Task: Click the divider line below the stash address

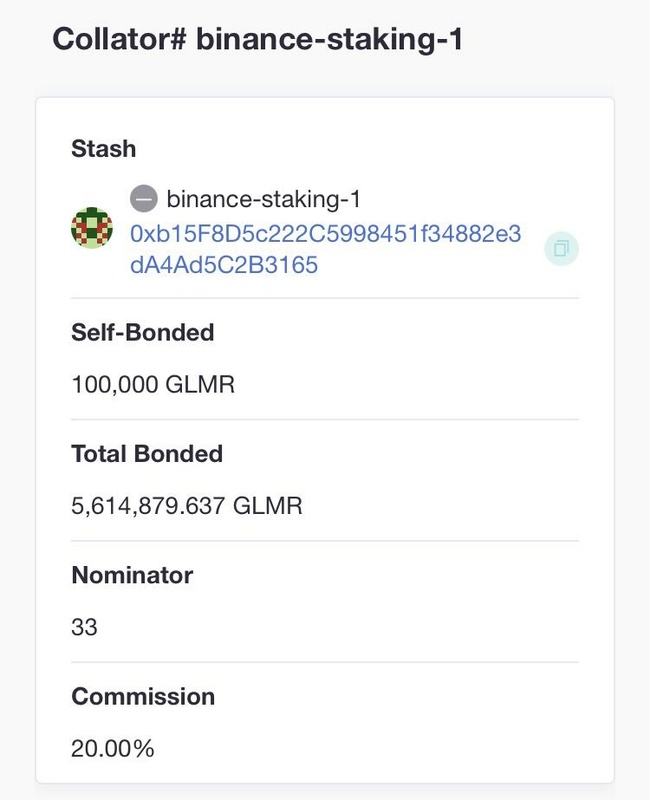Action: point(325,298)
